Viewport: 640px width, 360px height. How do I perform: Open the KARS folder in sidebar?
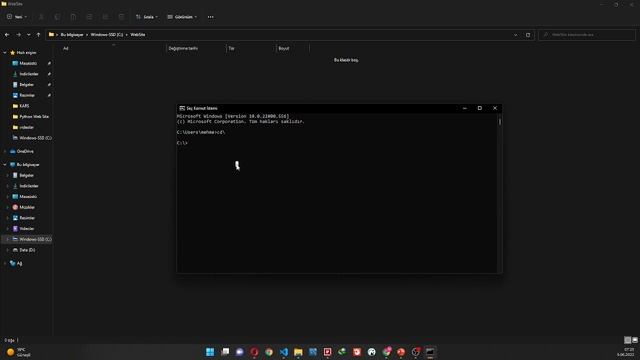24,106
